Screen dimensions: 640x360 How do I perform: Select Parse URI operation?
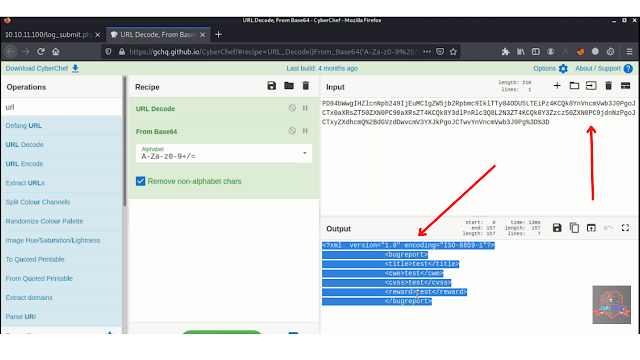pos(62,317)
